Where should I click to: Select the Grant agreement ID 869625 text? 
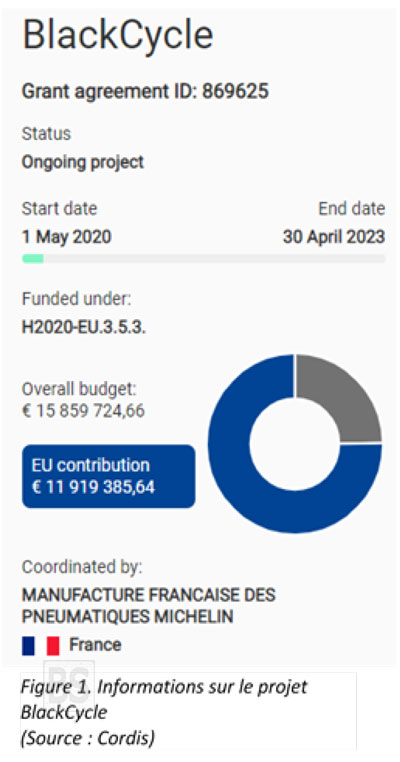coord(145,91)
